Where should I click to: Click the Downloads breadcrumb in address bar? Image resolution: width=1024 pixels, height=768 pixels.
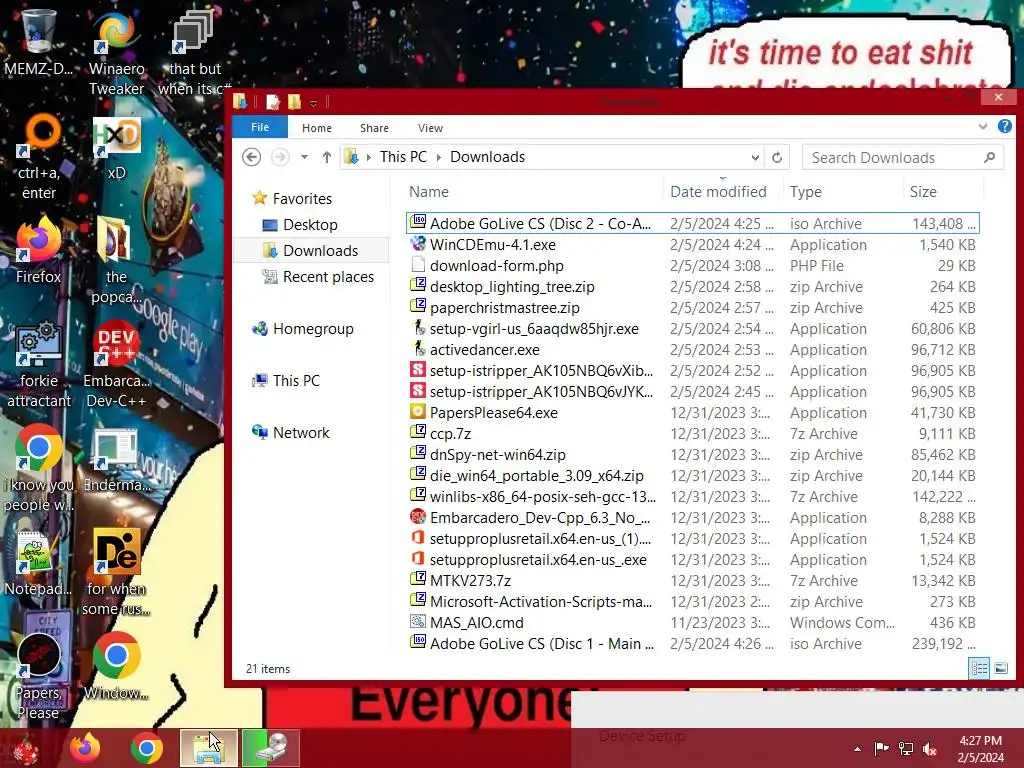point(488,157)
